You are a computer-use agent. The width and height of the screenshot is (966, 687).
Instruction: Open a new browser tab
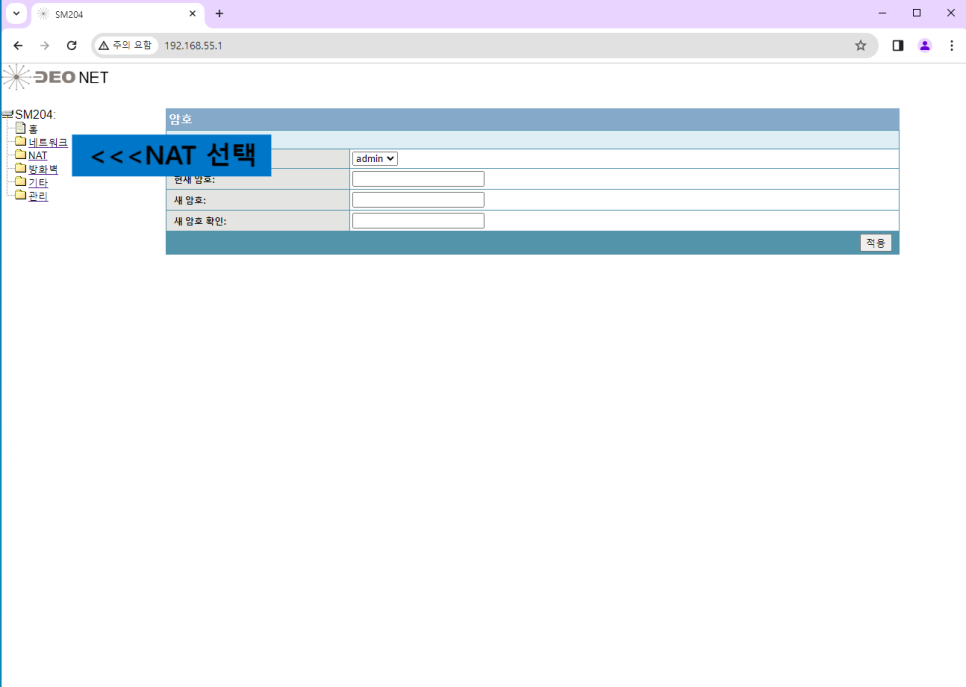click(219, 14)
